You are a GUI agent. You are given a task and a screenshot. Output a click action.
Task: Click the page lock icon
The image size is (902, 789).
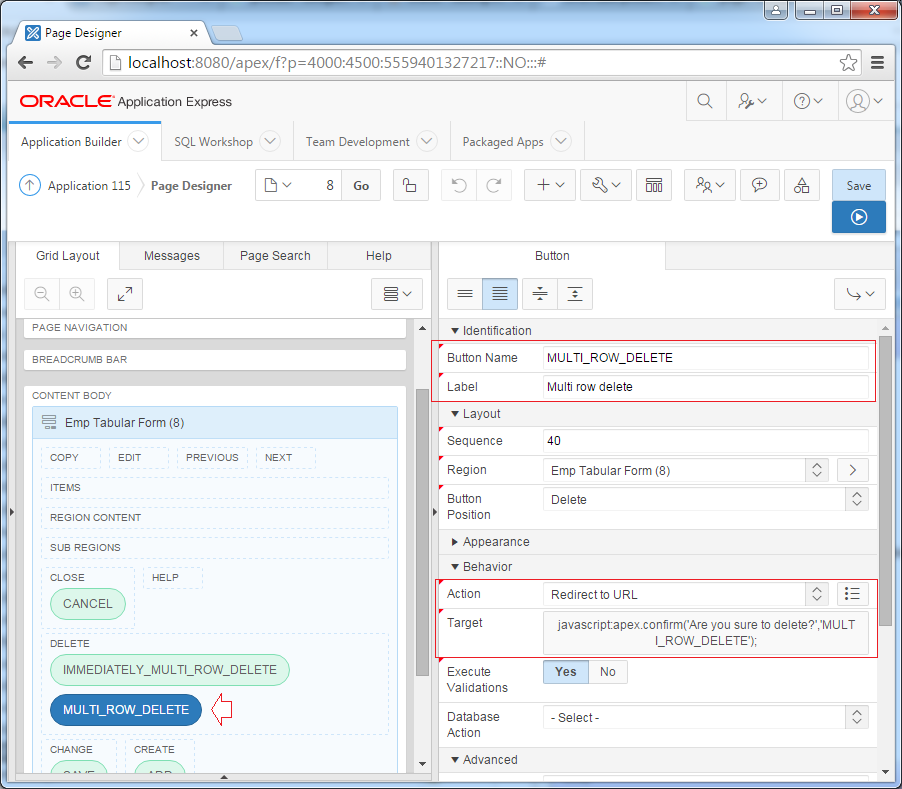[410, 185]
